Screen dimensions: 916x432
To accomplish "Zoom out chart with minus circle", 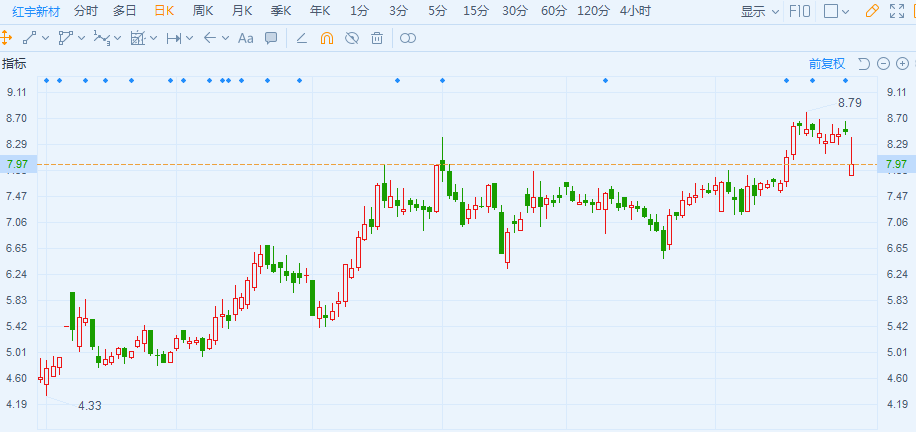I will [885, 64].
